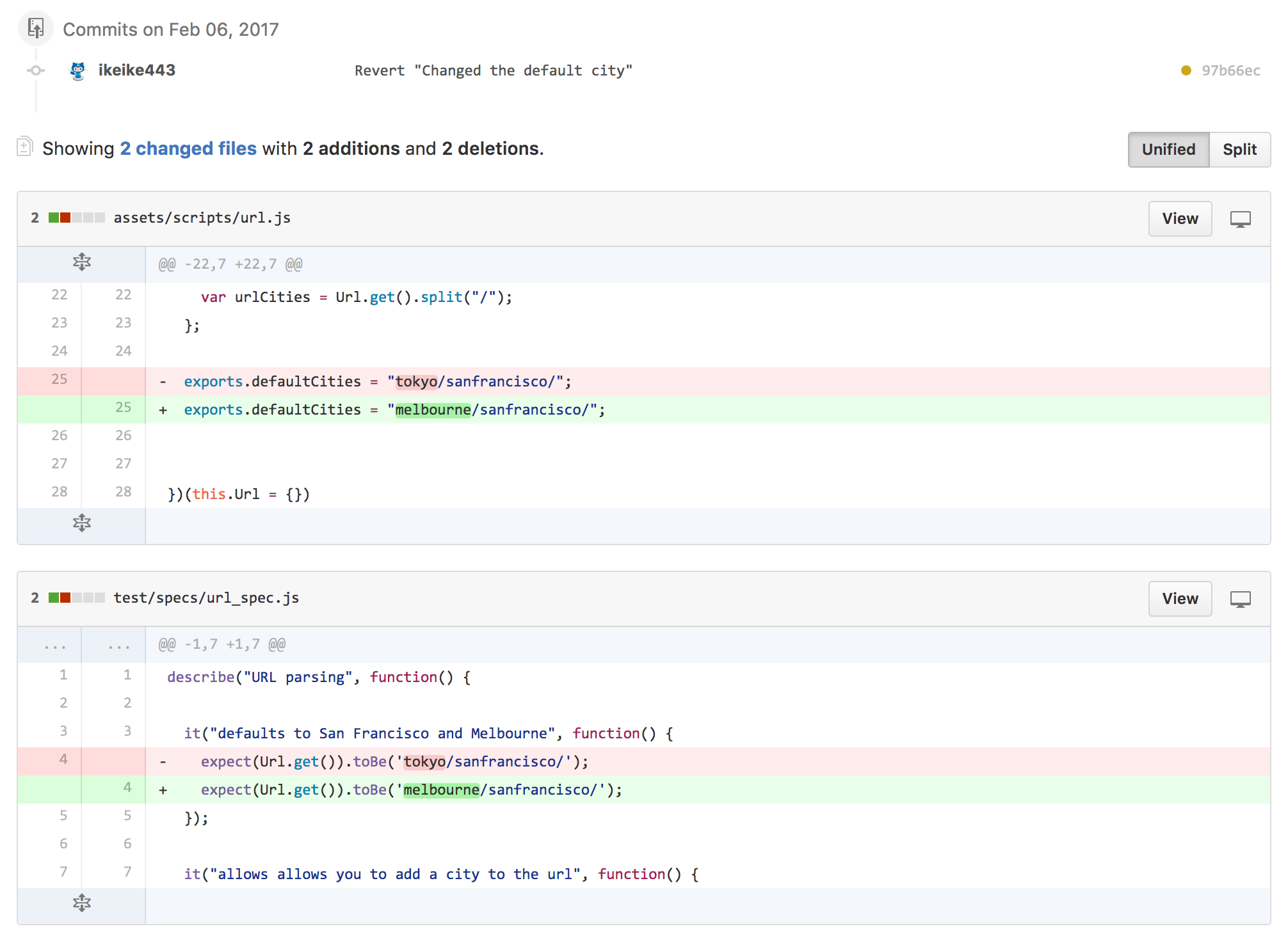Switch to Unified diff view
This screenshot has height=938, width=1288.
coord(1168,149)
